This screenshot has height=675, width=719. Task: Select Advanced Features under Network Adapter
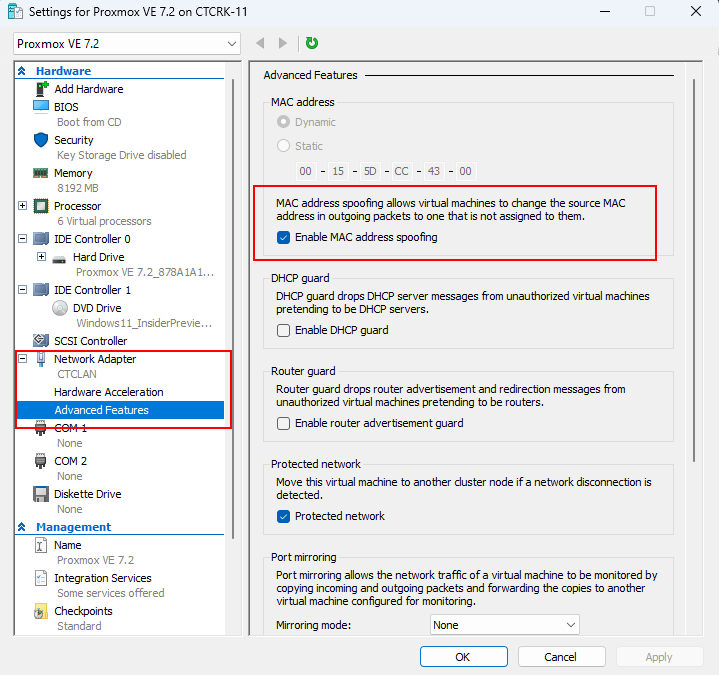120,410
